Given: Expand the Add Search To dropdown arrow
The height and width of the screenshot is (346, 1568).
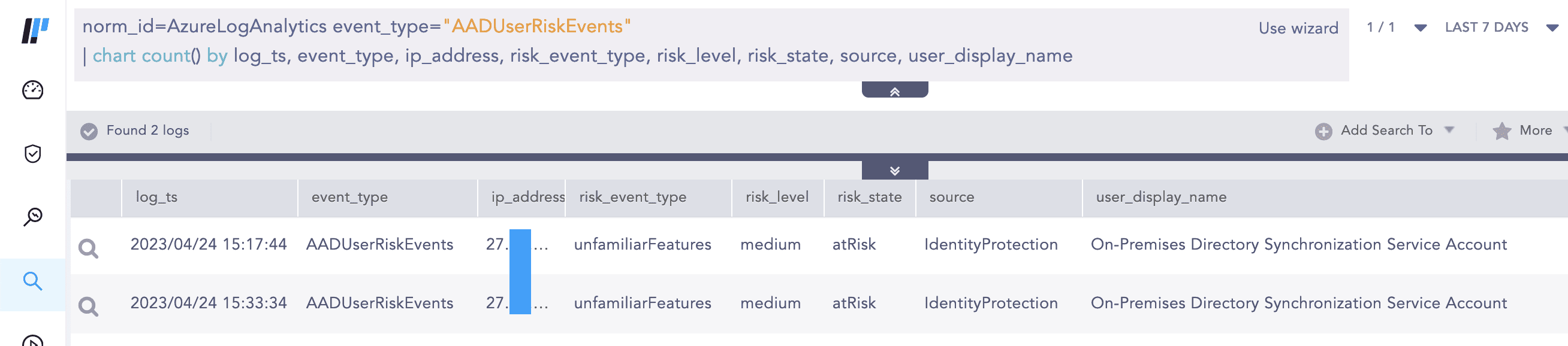Looking at the screenshot, I should point(1449,129).
